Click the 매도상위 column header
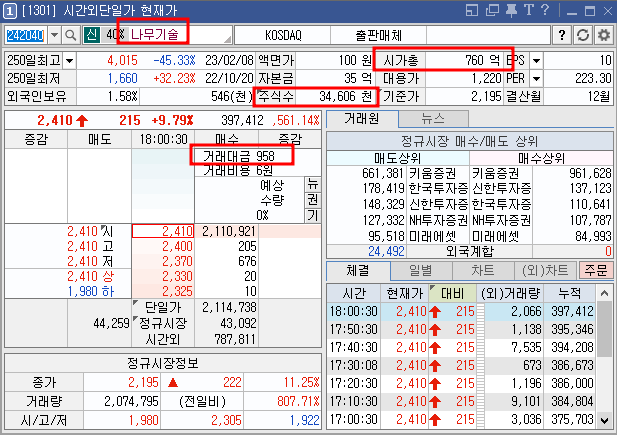617x435 pixels. click(398, 158)
